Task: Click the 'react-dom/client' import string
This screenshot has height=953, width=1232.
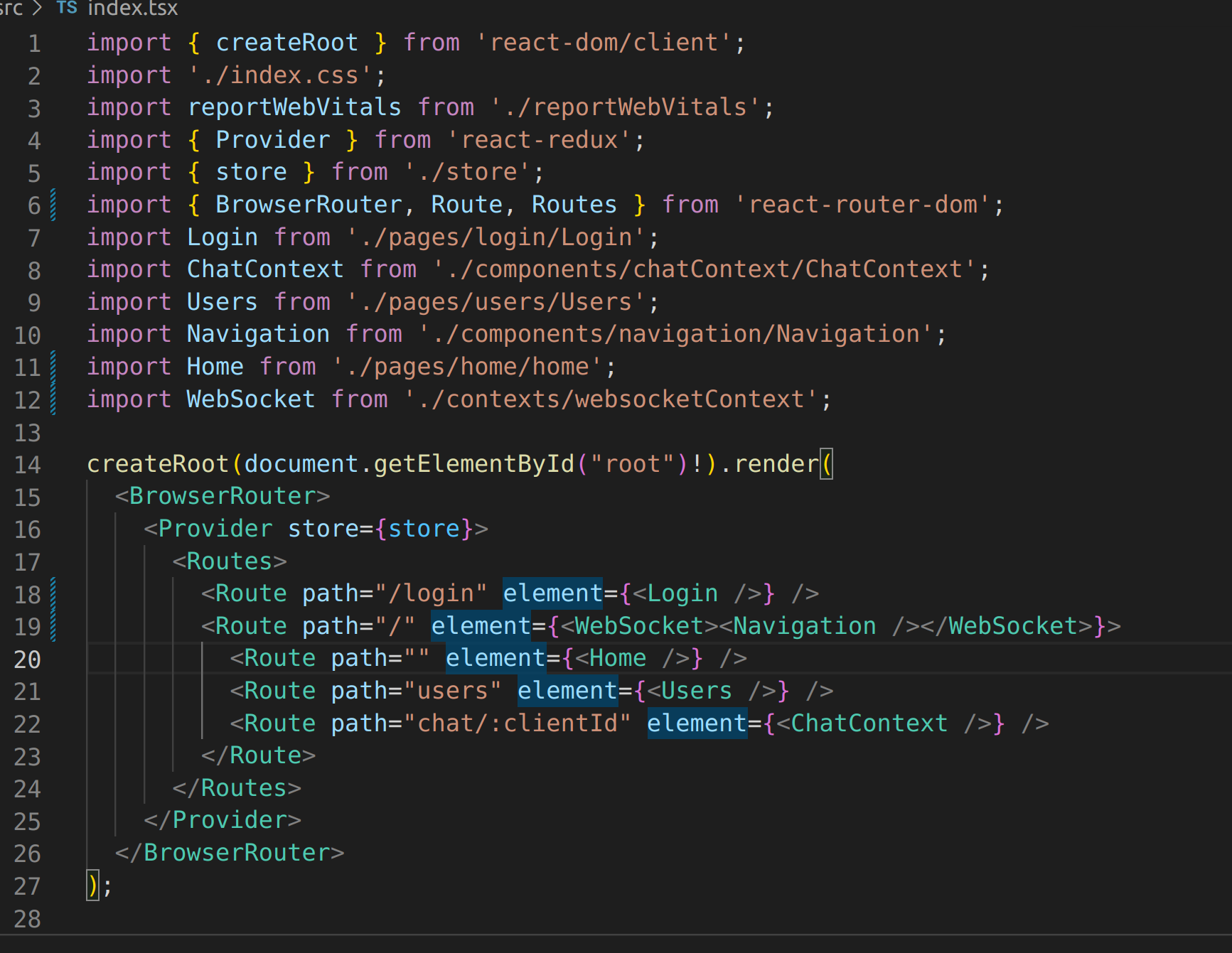Action: tap(604, 43)
